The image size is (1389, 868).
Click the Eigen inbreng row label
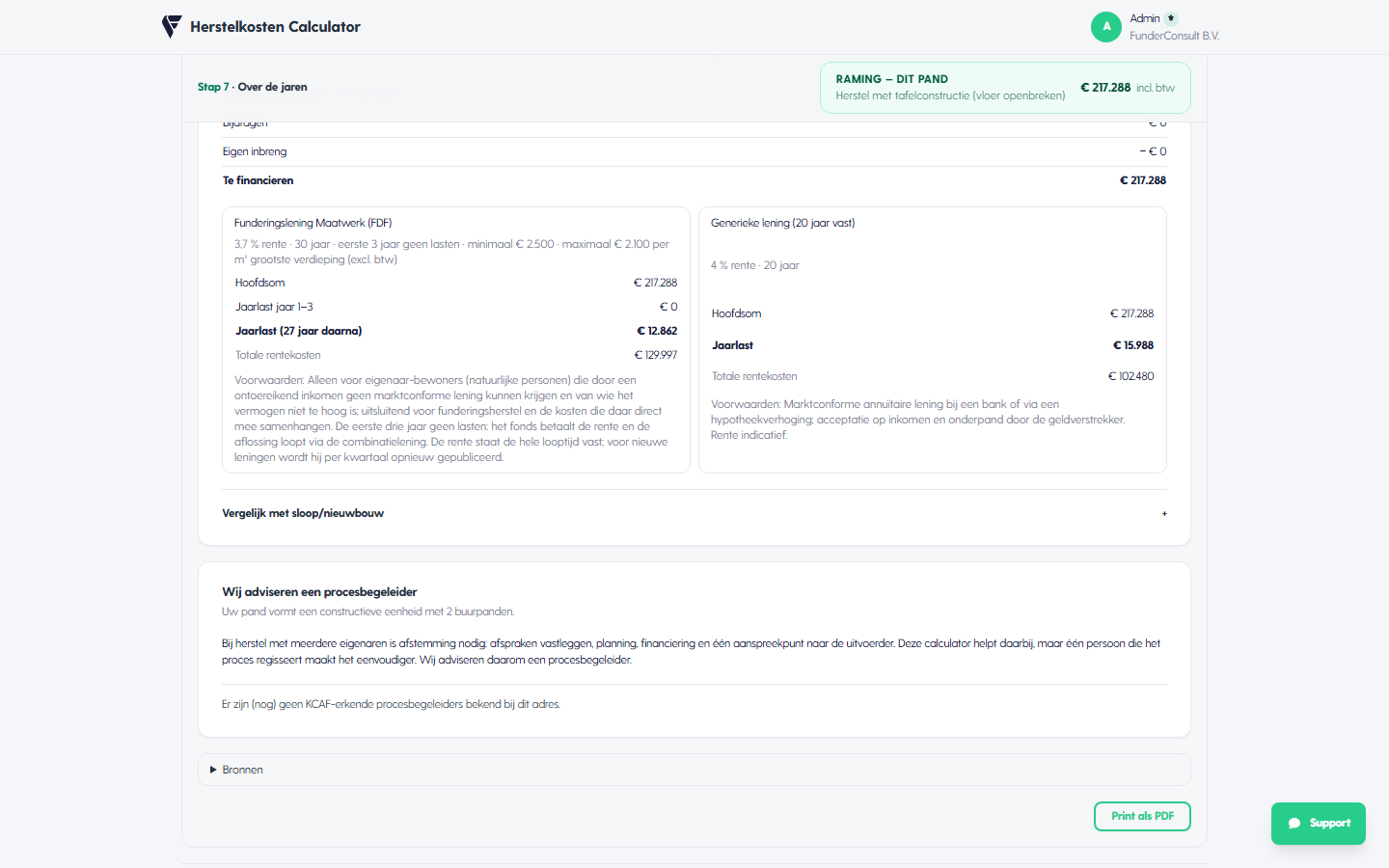(x=255, y=151)
